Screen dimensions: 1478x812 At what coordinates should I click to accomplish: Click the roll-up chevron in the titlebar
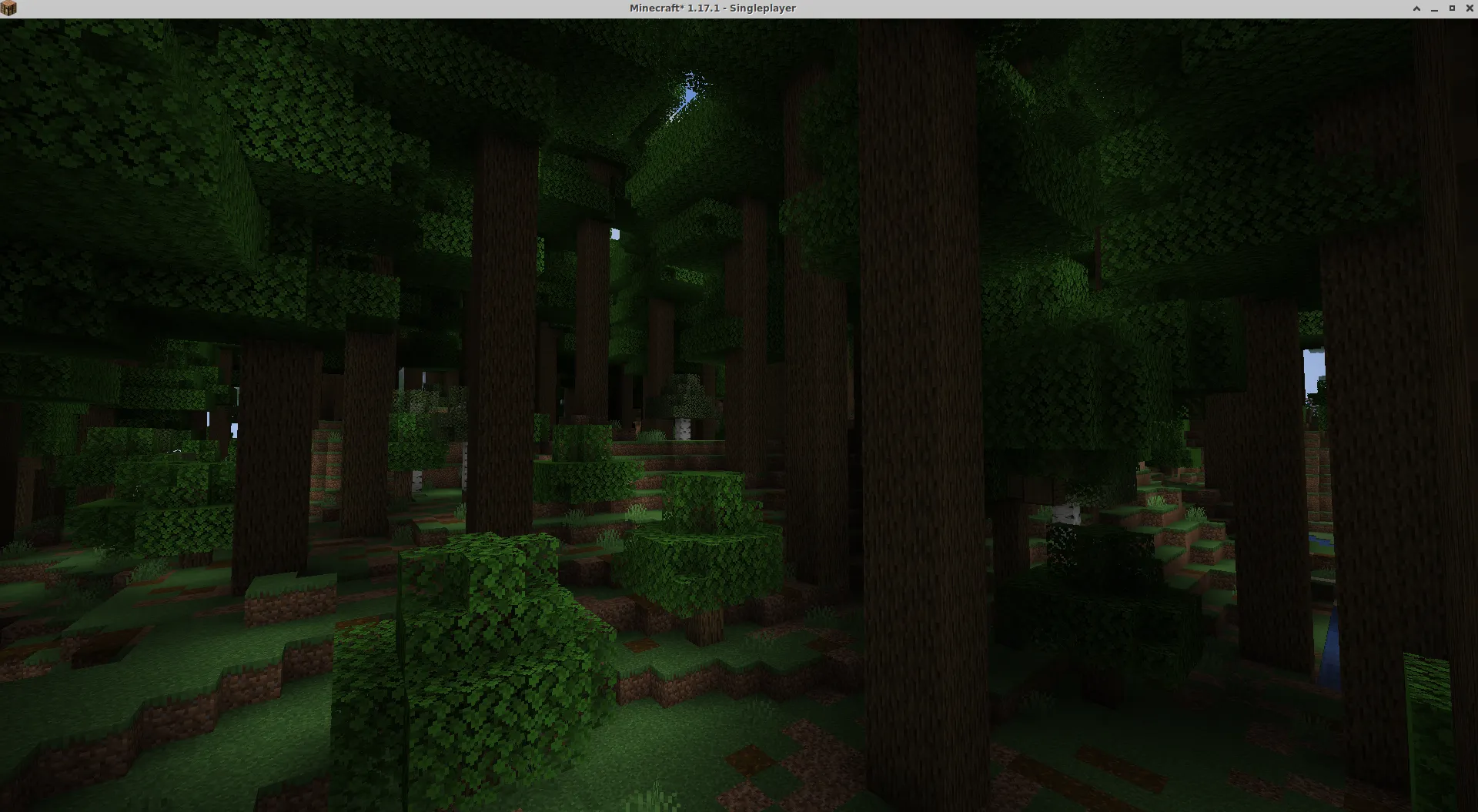(x=1416, y=8)
